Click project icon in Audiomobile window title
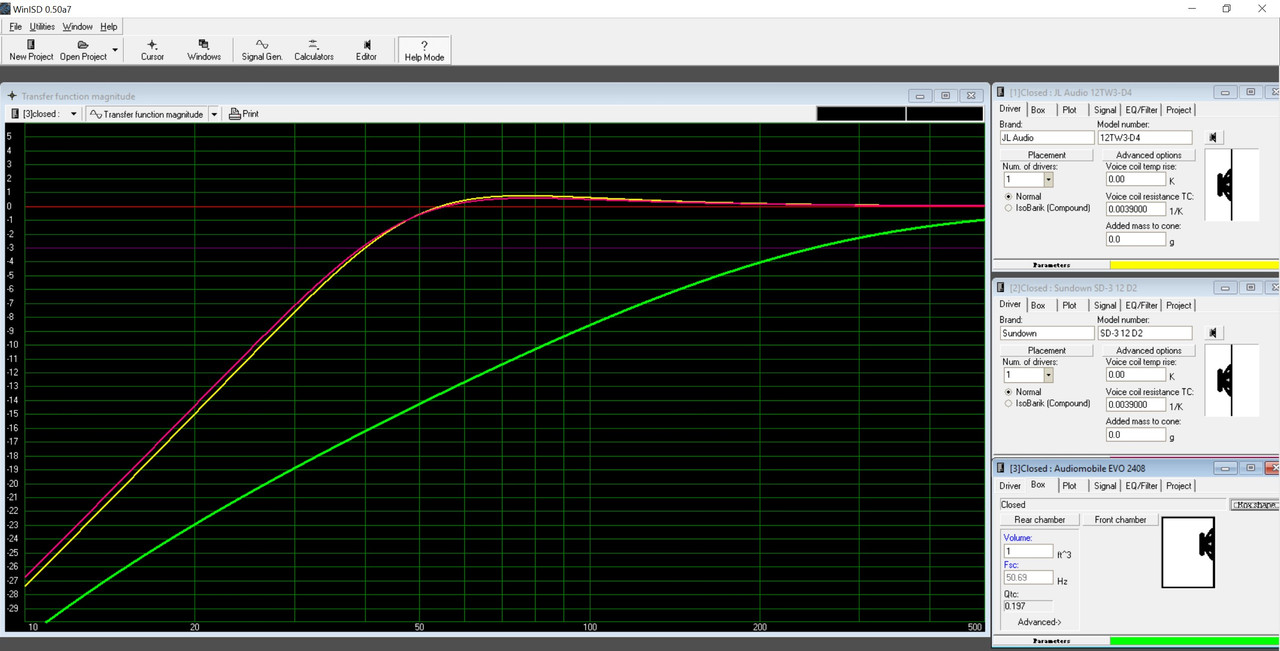This screenshot has height=651, width=1280. point(1001,468)
